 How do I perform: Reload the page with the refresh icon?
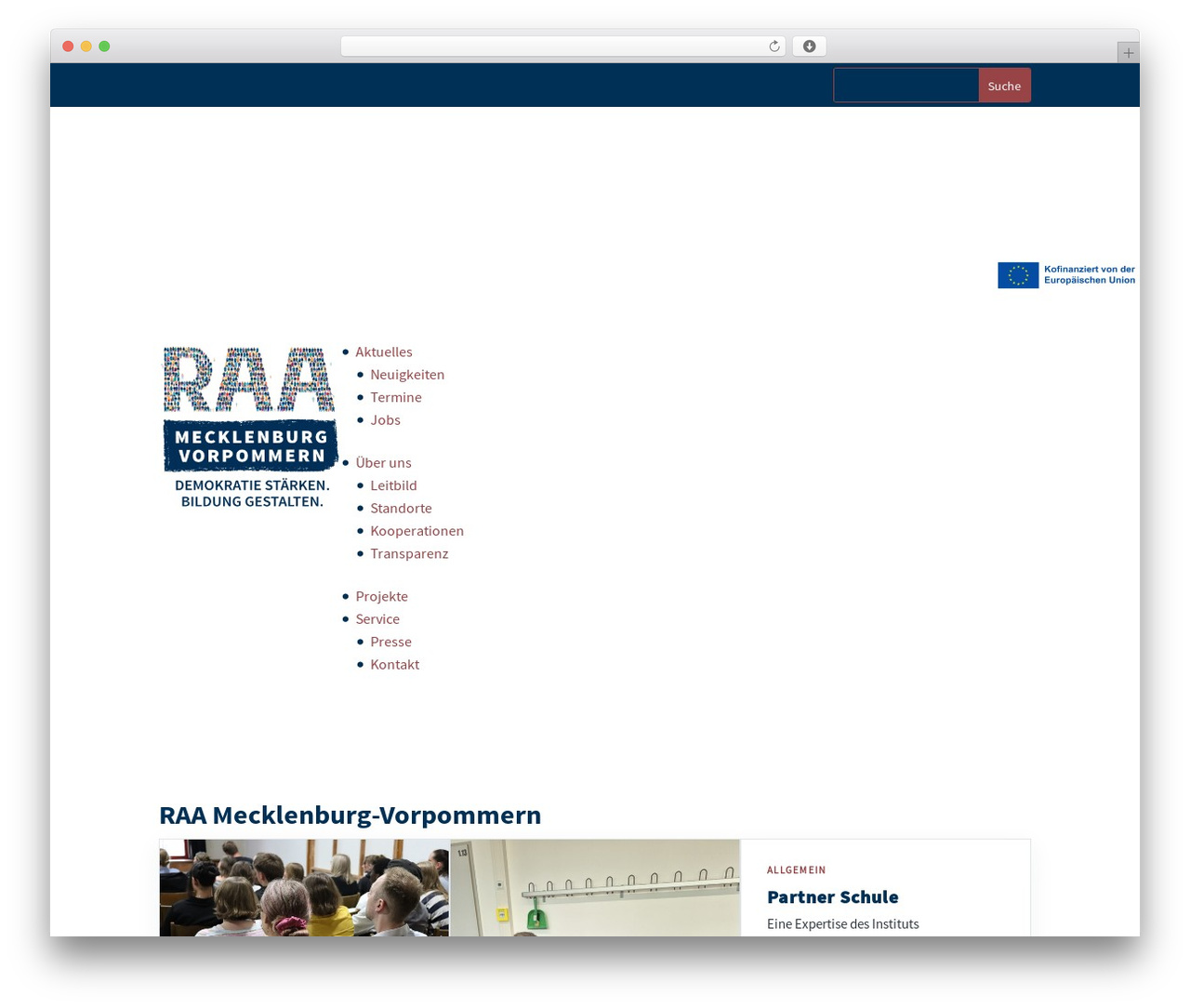pyautogui.click(x=773, y=46)
